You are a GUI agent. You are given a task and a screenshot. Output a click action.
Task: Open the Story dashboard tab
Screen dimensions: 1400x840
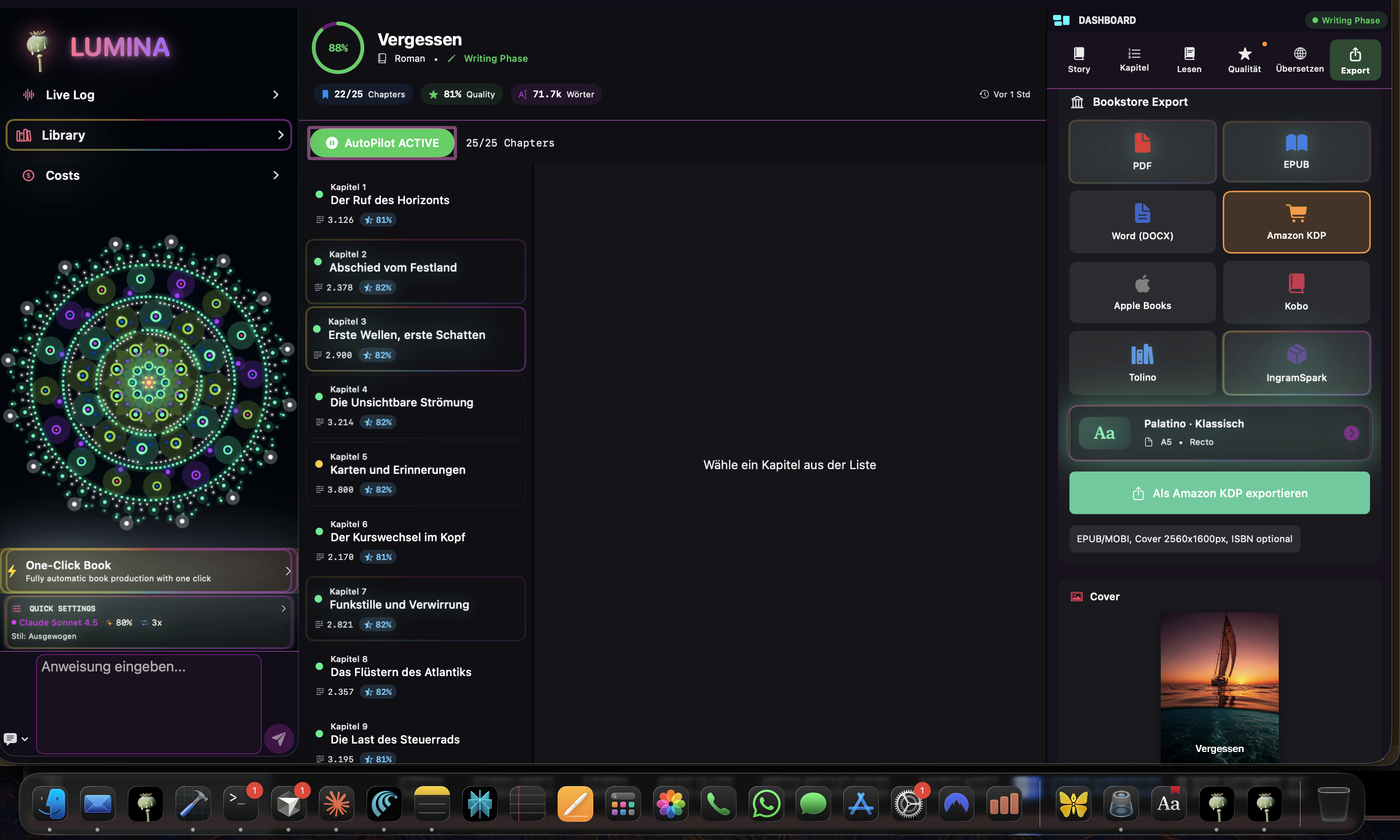click(1078, 59)
